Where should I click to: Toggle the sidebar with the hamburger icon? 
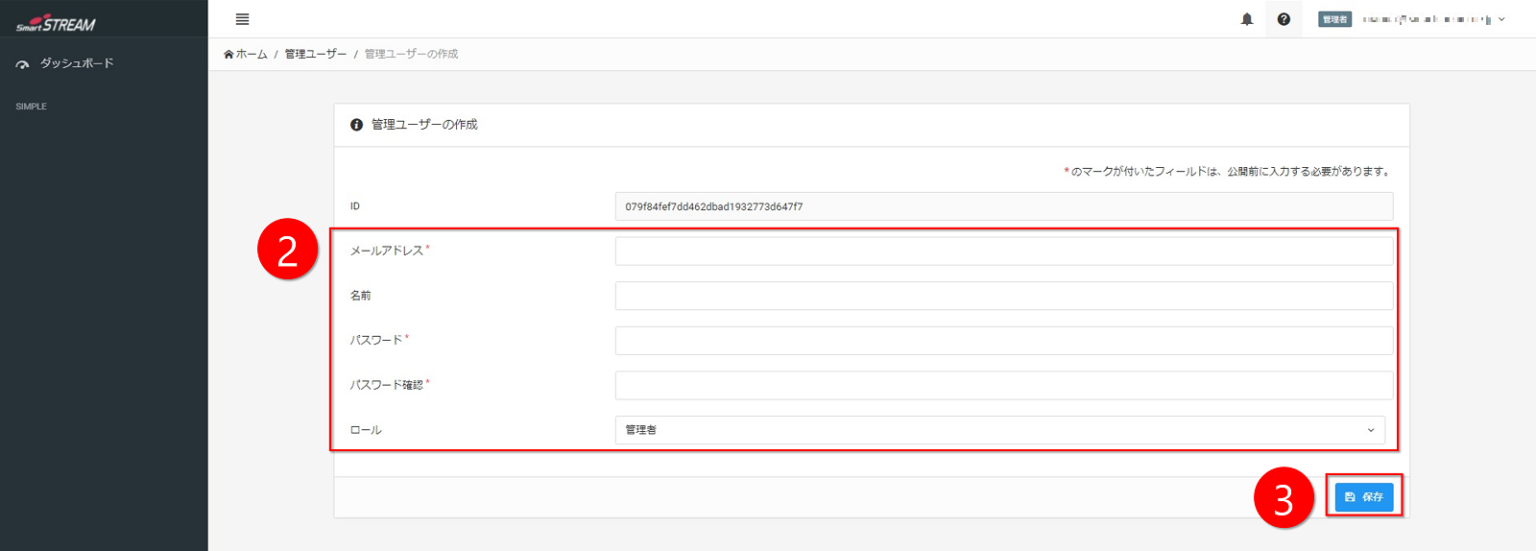pos(242,19)
